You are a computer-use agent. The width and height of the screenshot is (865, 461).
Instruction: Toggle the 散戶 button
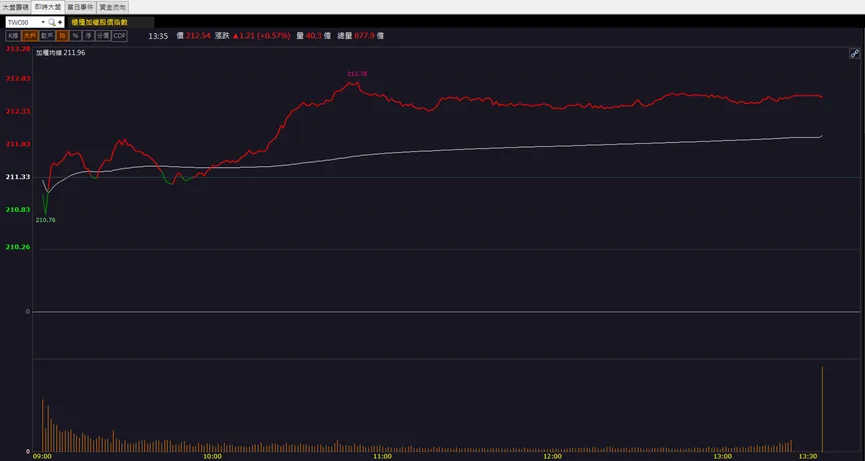47,36
